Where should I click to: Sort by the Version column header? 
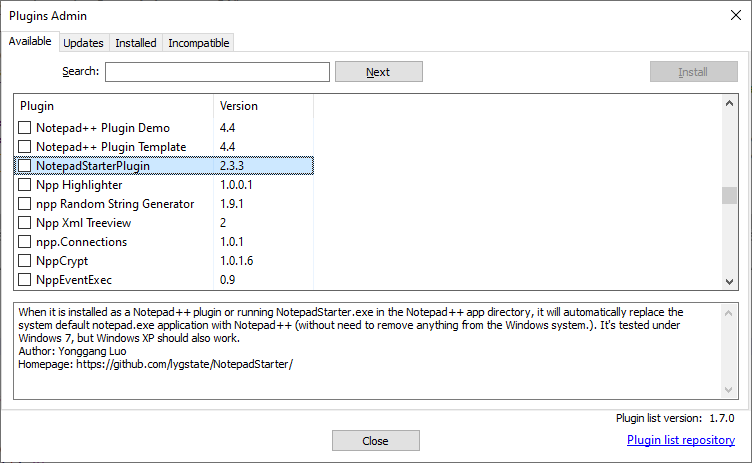tap(263, 106)
